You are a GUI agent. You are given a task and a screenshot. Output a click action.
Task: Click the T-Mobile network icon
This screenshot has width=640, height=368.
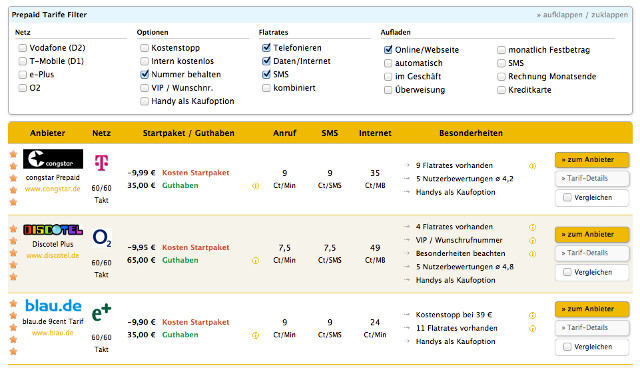pos(101,162)
